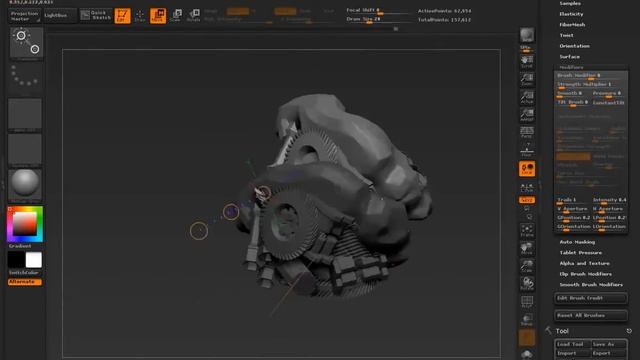Click the L.Sym icon

(x=527, y=187)
